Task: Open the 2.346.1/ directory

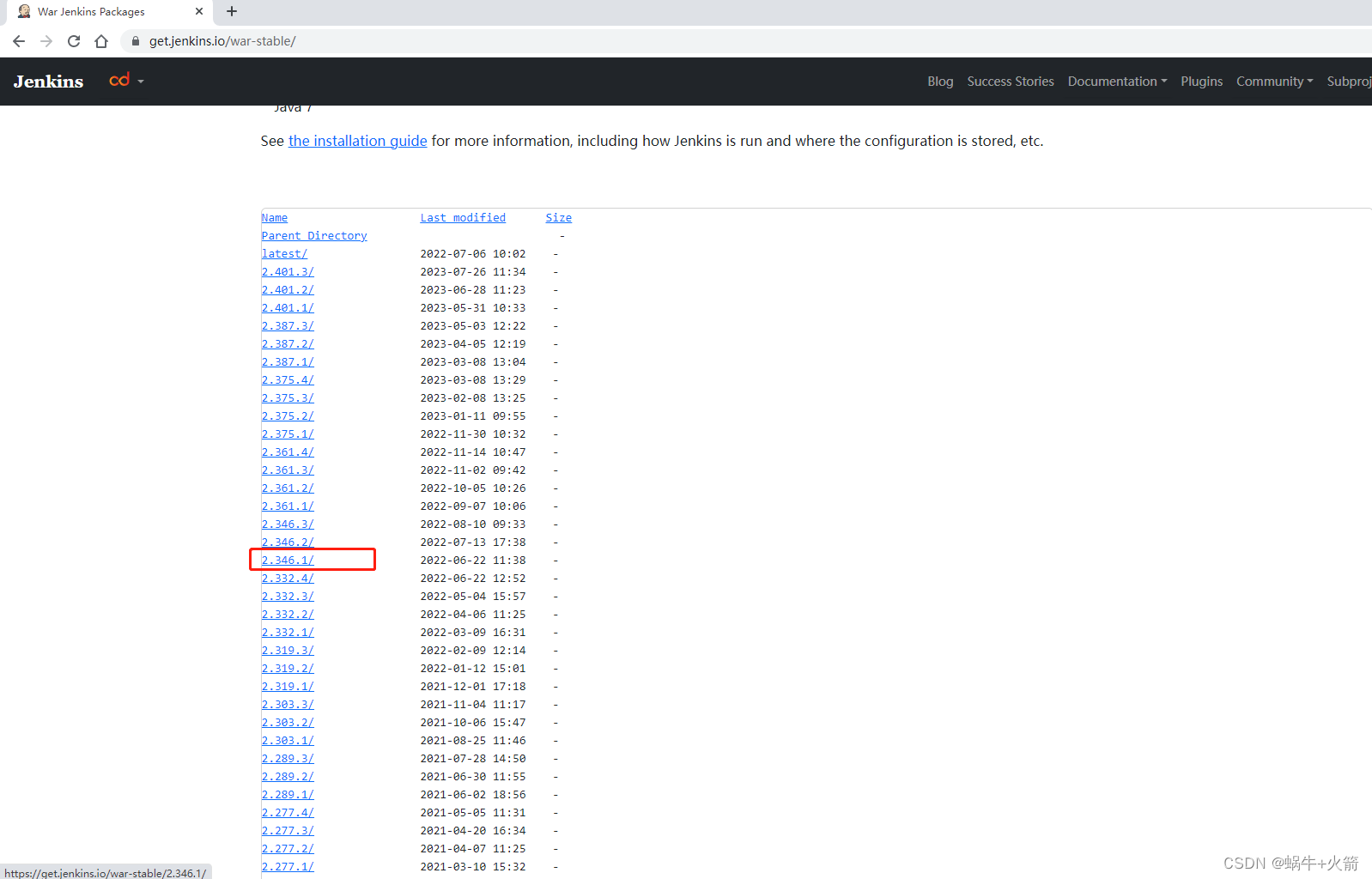Action: pos(288,561)
